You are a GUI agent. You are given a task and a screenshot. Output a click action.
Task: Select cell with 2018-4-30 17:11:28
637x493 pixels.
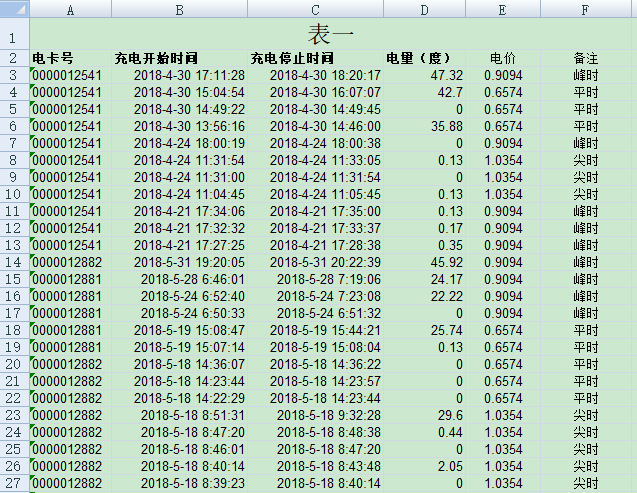point(179,75)
